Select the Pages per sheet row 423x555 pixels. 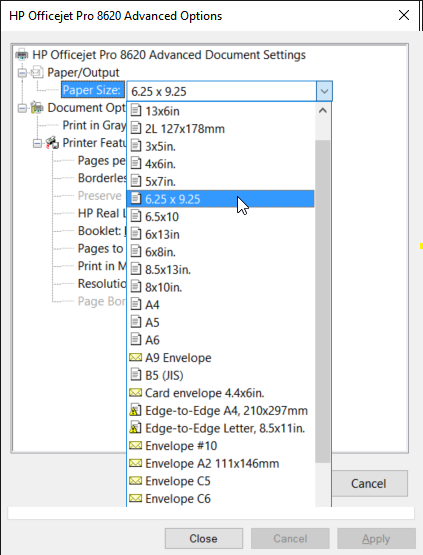point(102,160)
